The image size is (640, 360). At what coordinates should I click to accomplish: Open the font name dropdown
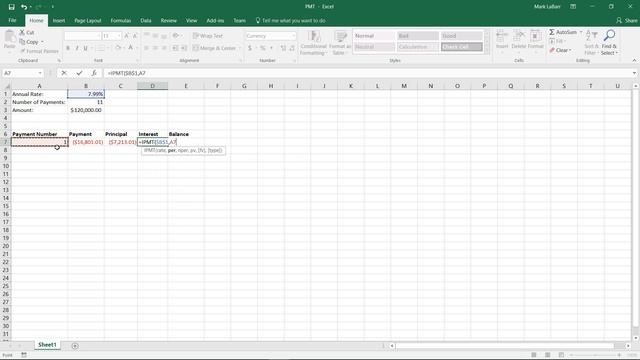click(99, 36)
